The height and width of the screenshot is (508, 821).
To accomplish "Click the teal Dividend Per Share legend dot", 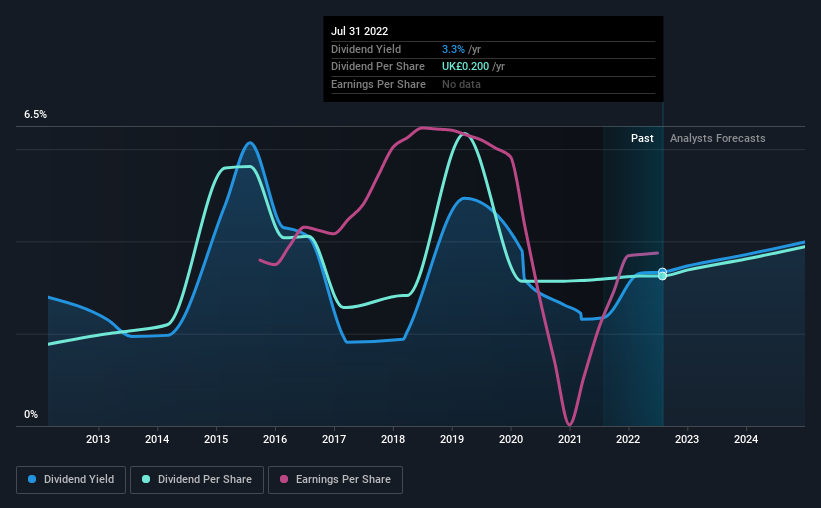I will 146,479.
